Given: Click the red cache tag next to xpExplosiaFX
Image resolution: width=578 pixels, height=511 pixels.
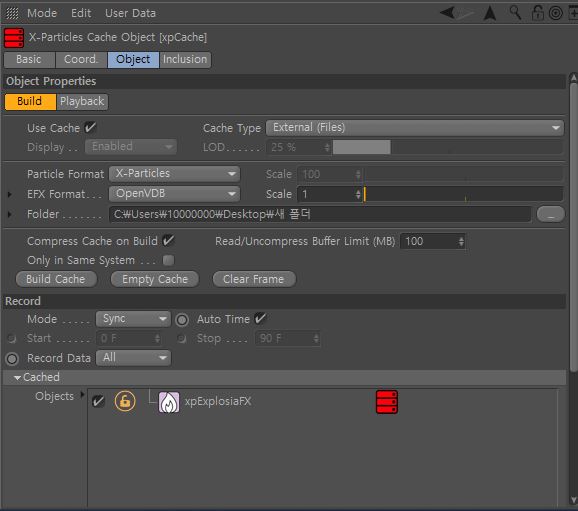Looking at the screenshot, I should click(387, 402).
